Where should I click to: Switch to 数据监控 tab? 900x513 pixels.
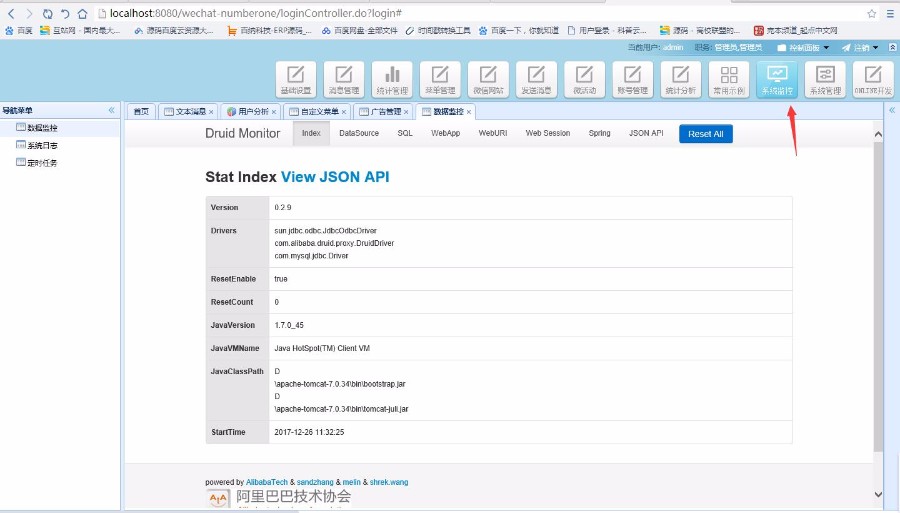pyautogui.click(x=446, y=111)
